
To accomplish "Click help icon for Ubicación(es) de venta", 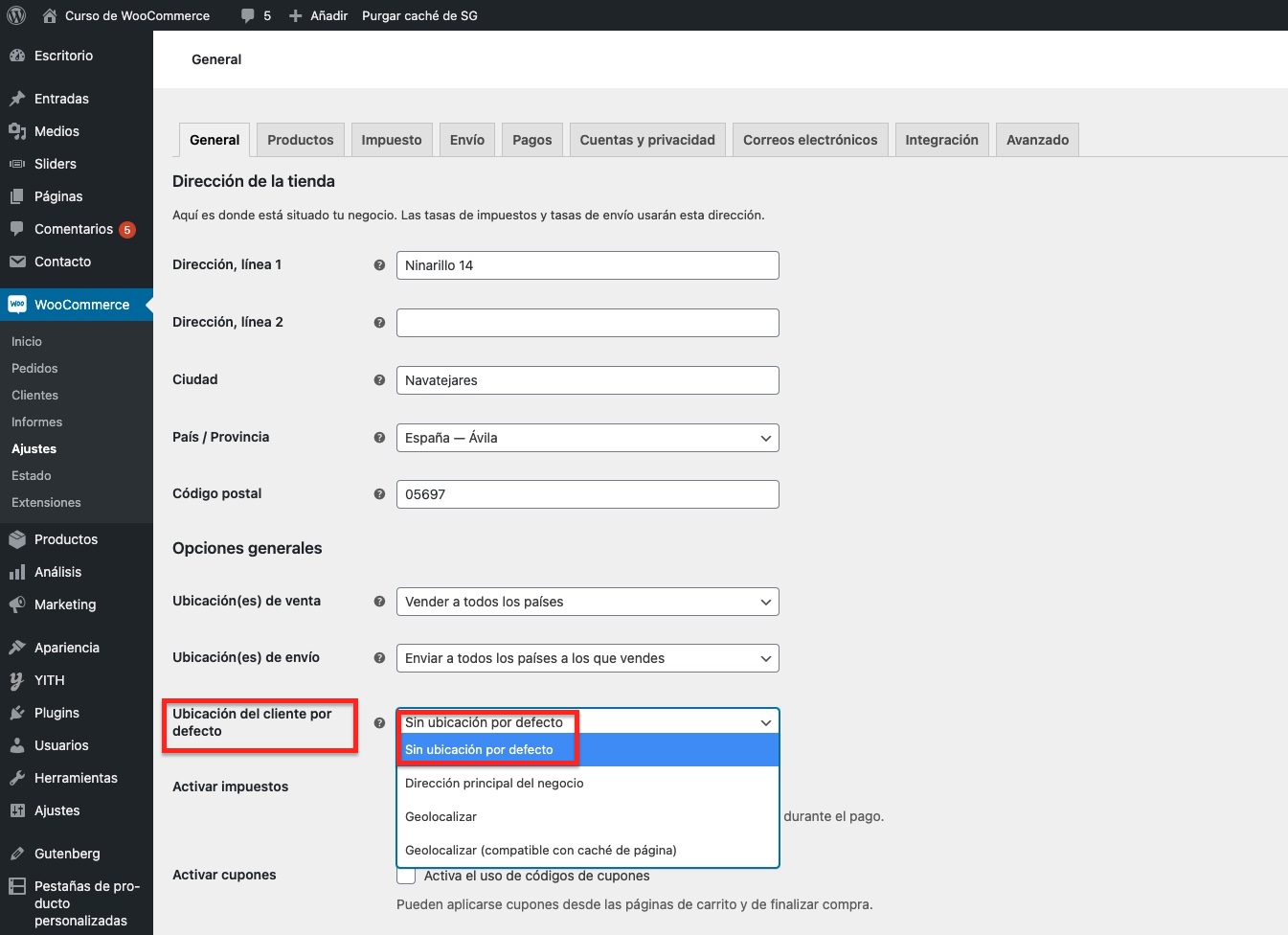I will pos(379,602).
